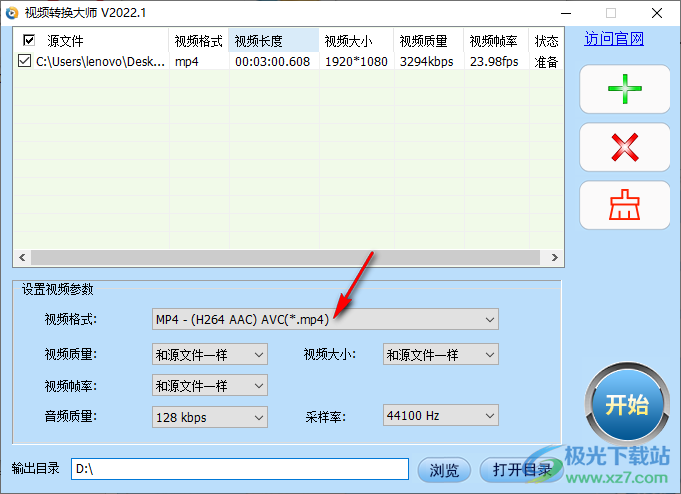Click the app logo in title bar
The image size is (681, 494).
coord(12,13)
